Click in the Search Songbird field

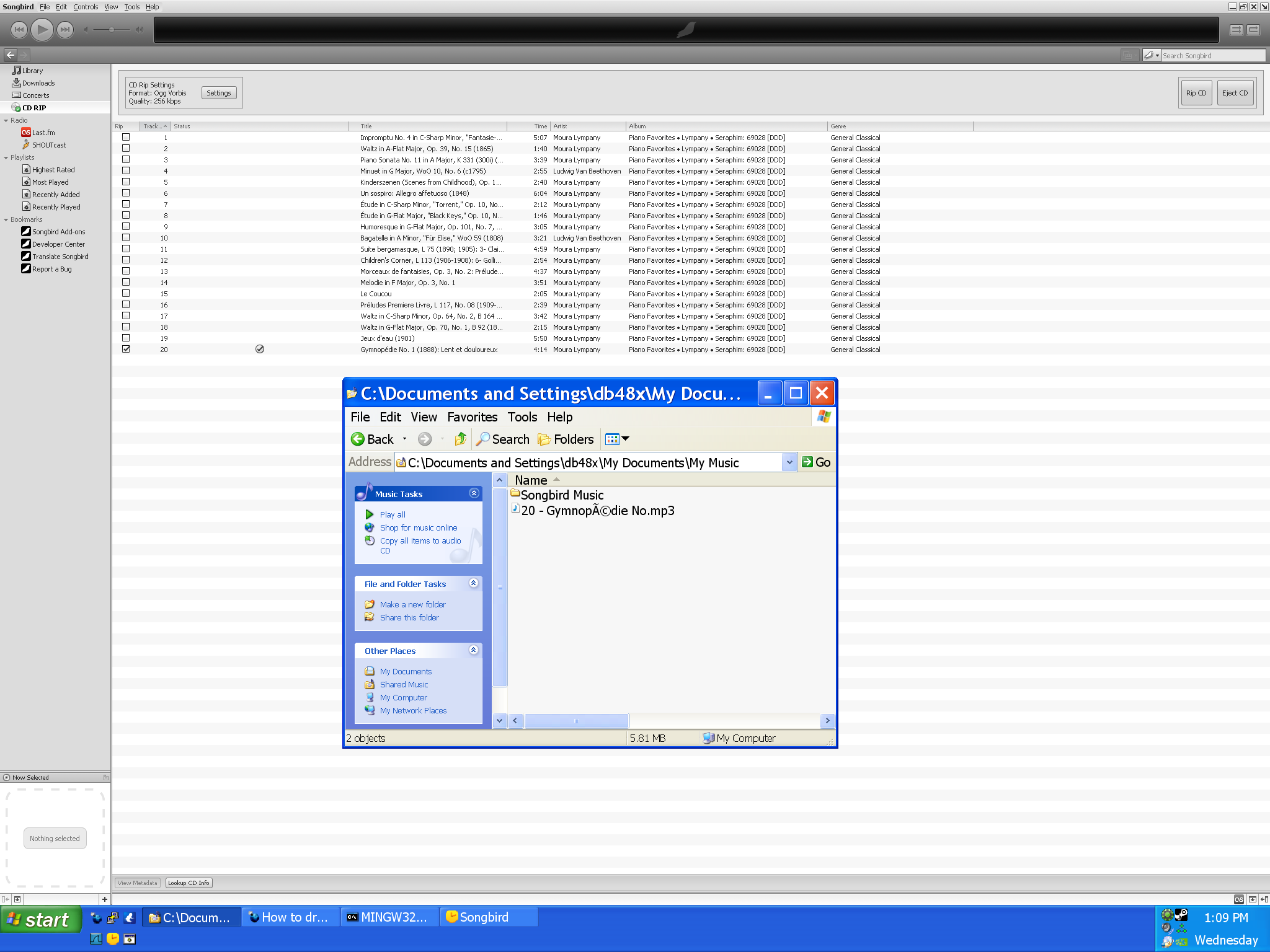1212,56
